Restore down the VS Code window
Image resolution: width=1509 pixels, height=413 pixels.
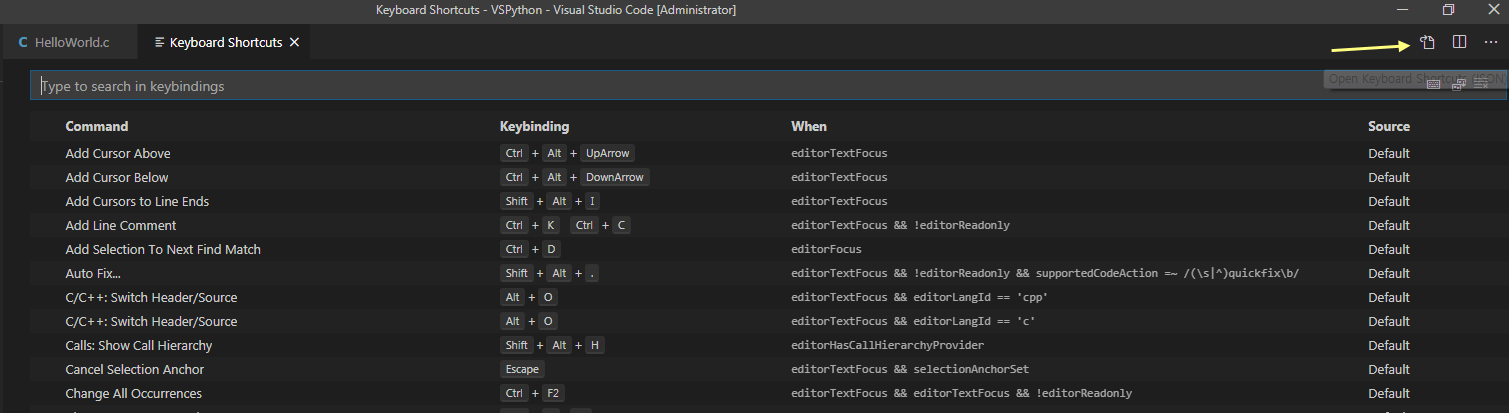(x=1448, y=9)
